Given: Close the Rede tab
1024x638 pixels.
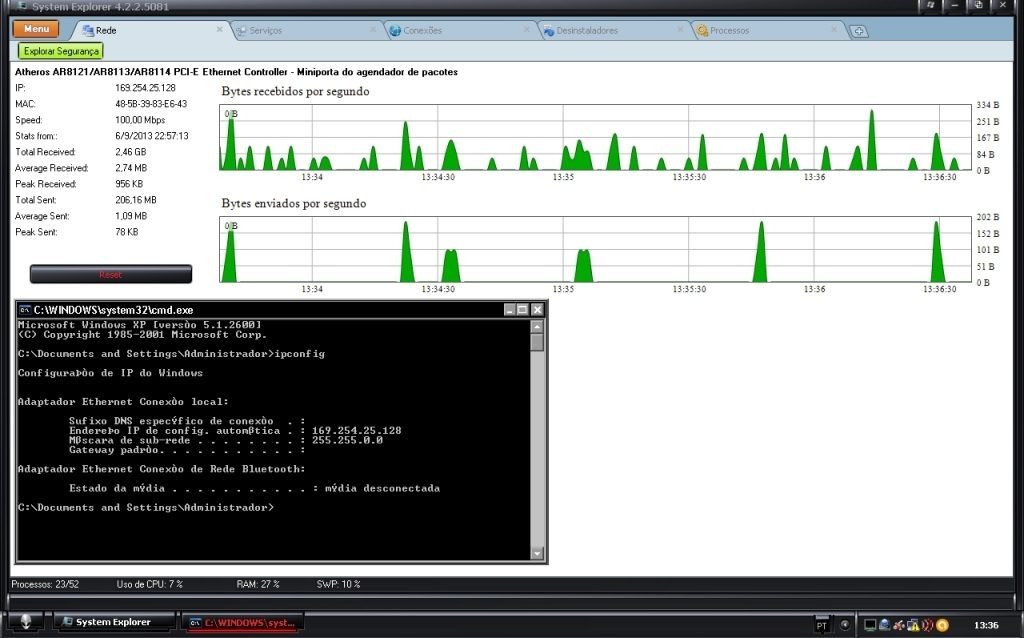Looking at the screenshot, I should (x=219, y=29).
